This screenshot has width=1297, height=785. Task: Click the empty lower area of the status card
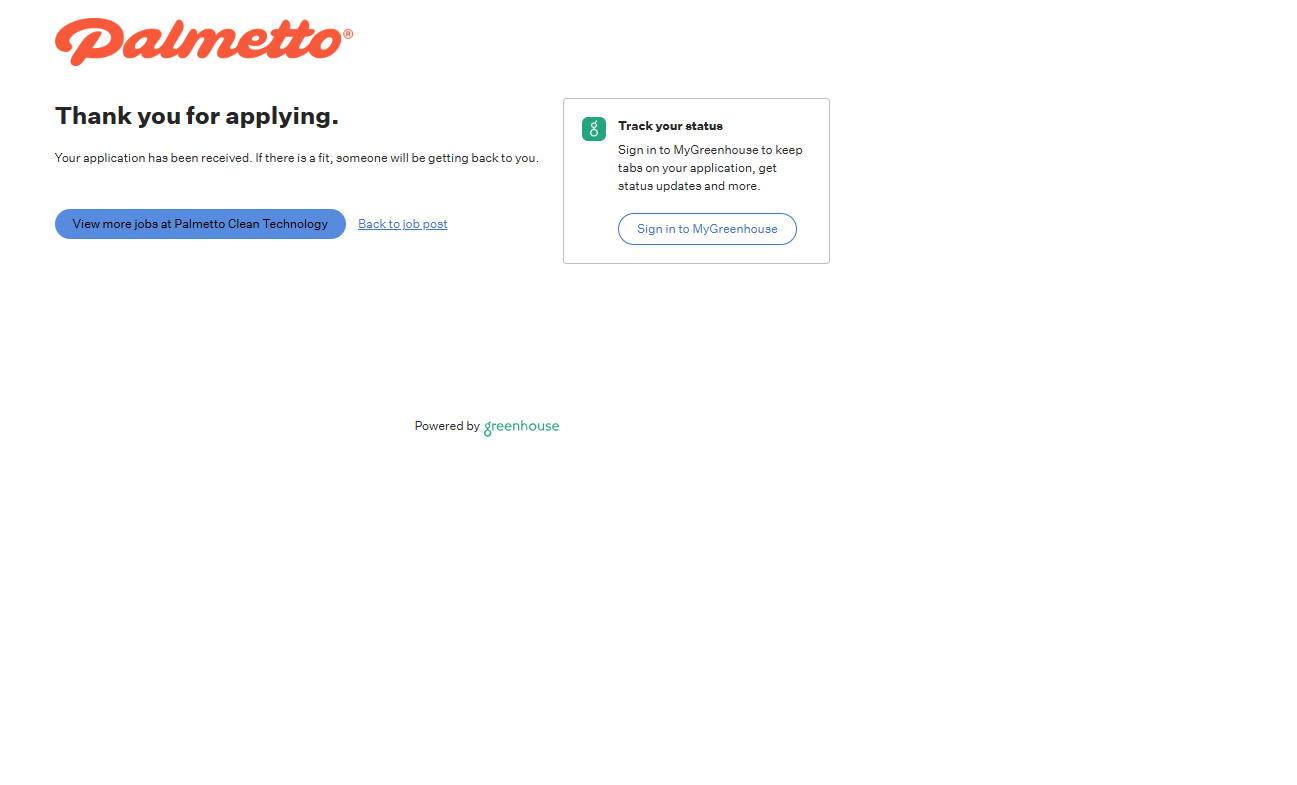coord(696,254)
